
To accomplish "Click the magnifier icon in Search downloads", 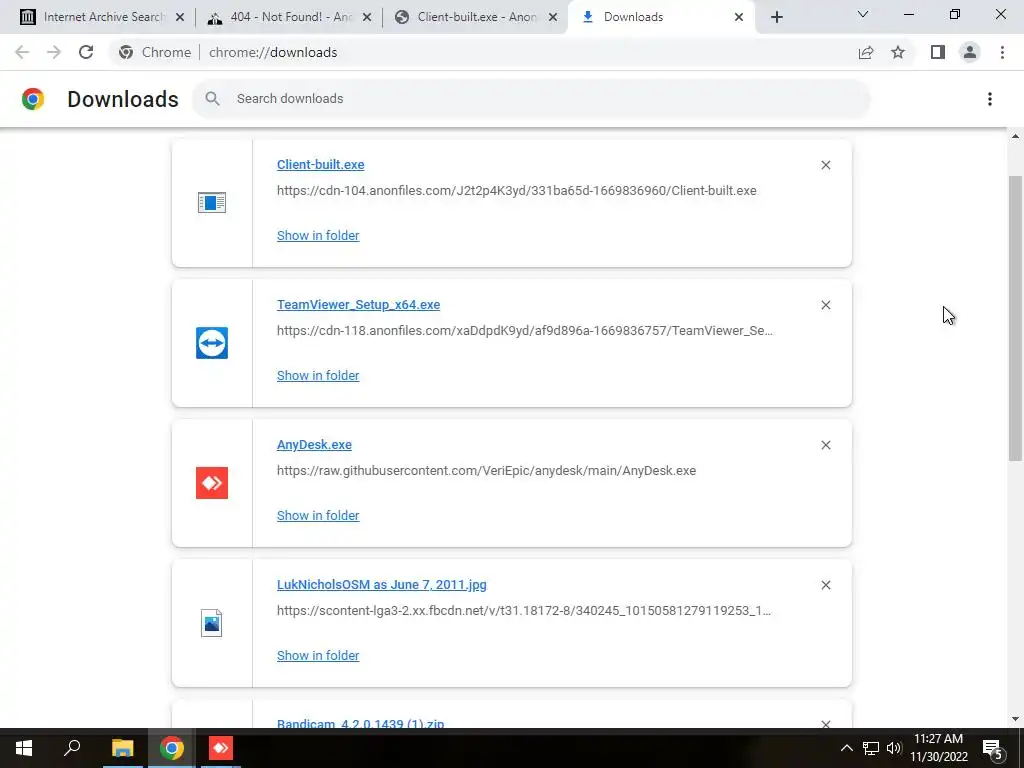I will pos(212,99).
